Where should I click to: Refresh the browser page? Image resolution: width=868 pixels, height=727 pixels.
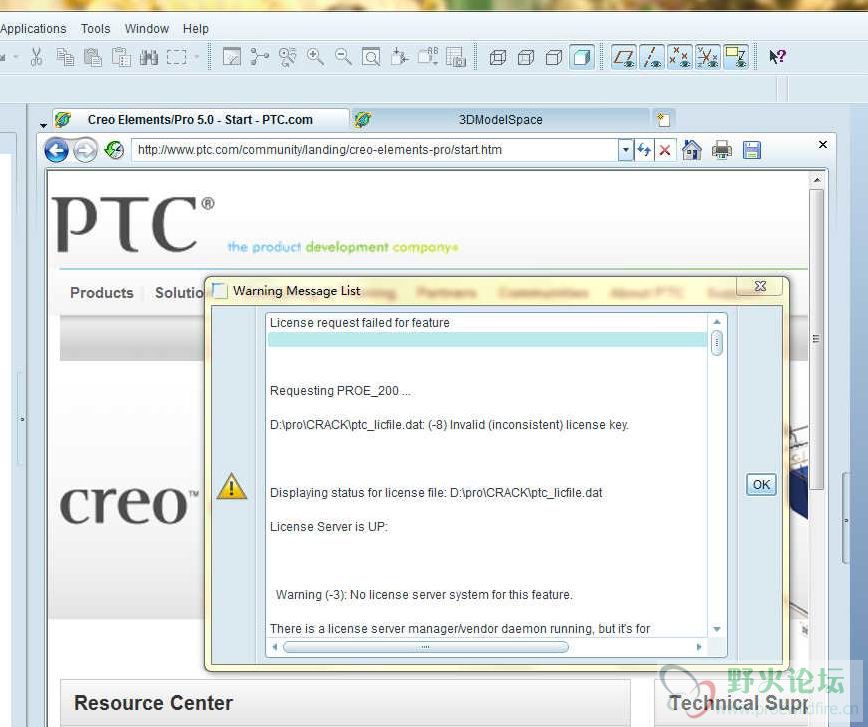point(644,150)
